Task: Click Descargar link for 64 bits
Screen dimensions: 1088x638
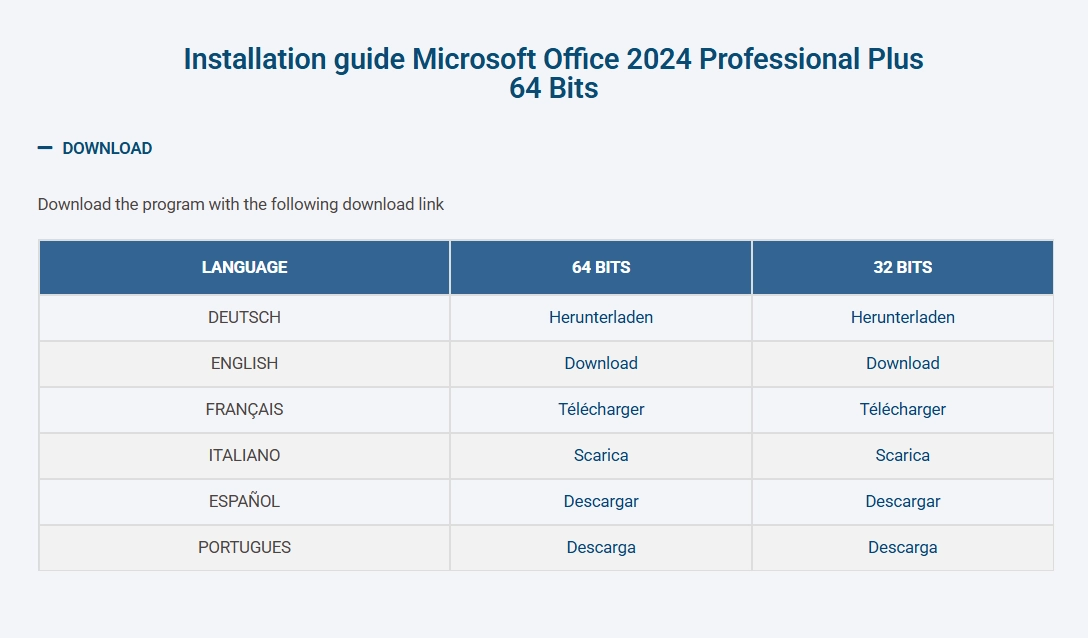Action: coord(601,501)
